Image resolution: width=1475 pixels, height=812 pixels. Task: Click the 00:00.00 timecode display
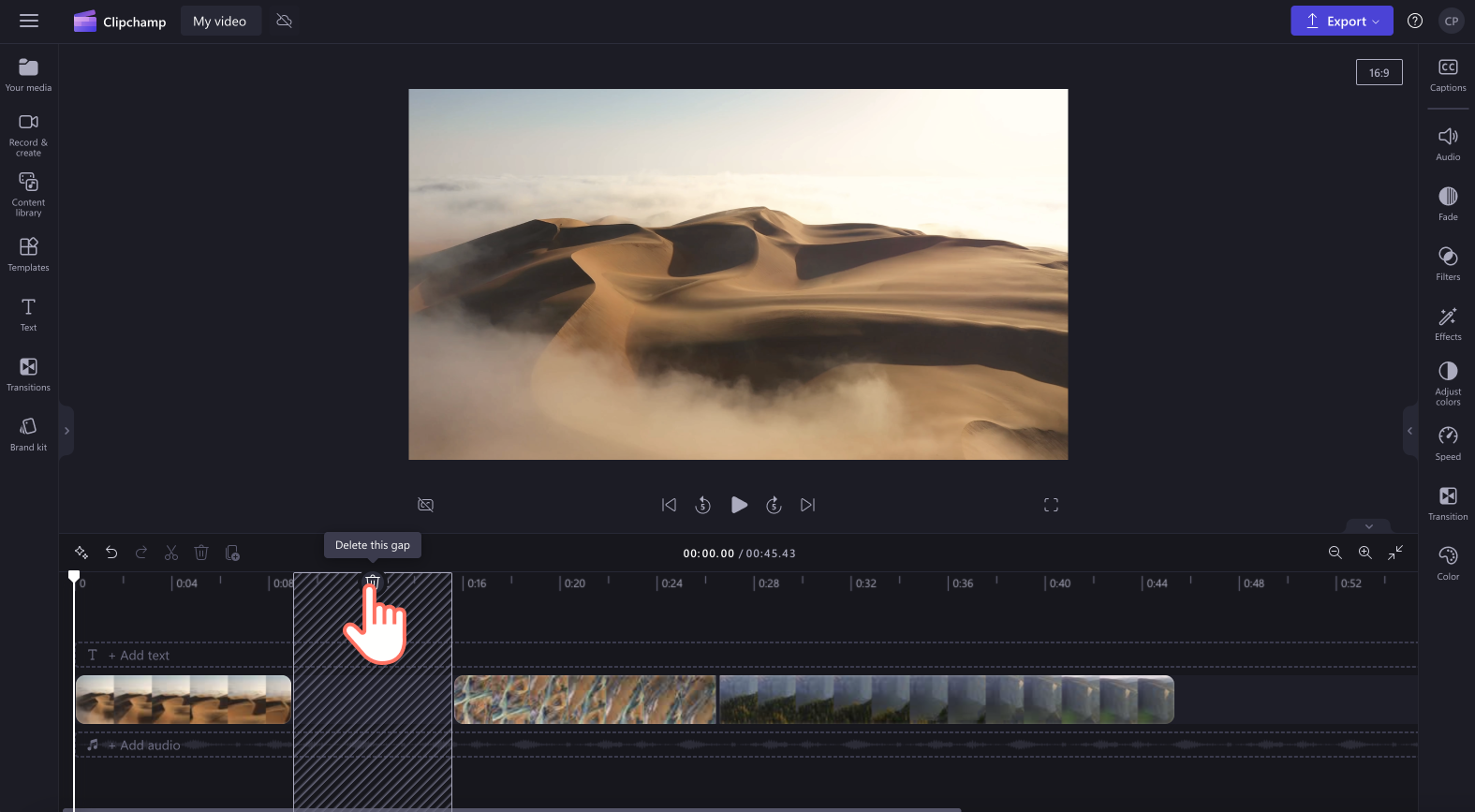[708, 554]
